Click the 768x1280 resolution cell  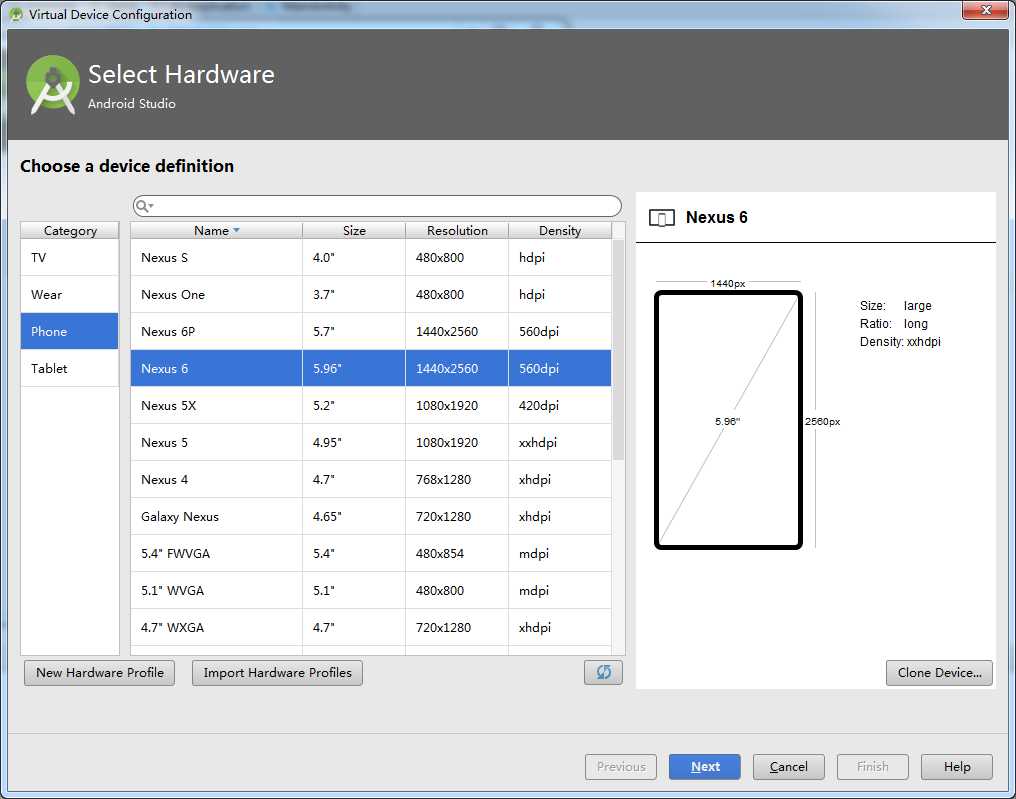(x=457, y=479)
